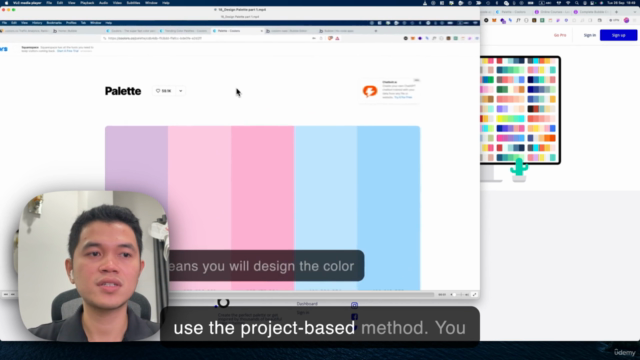The image size is (640, 360).
Task: Click the red triangle rewards icon in the recorded address bar
Action: tap(337, 38)
